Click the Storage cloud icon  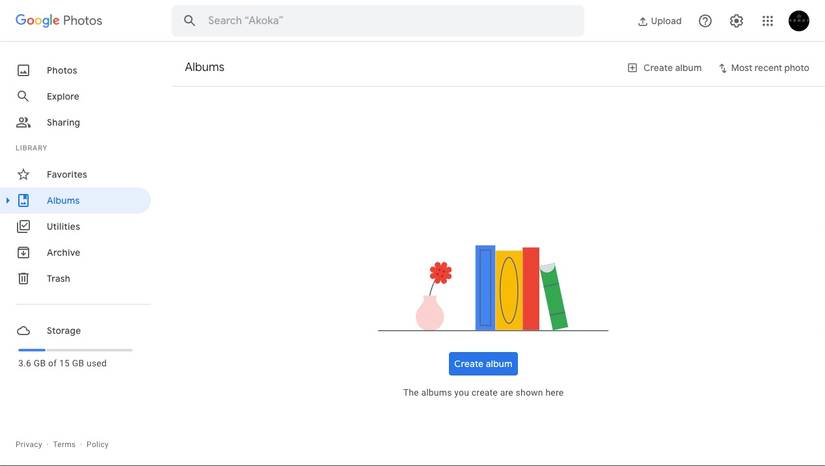coord(23,331)
